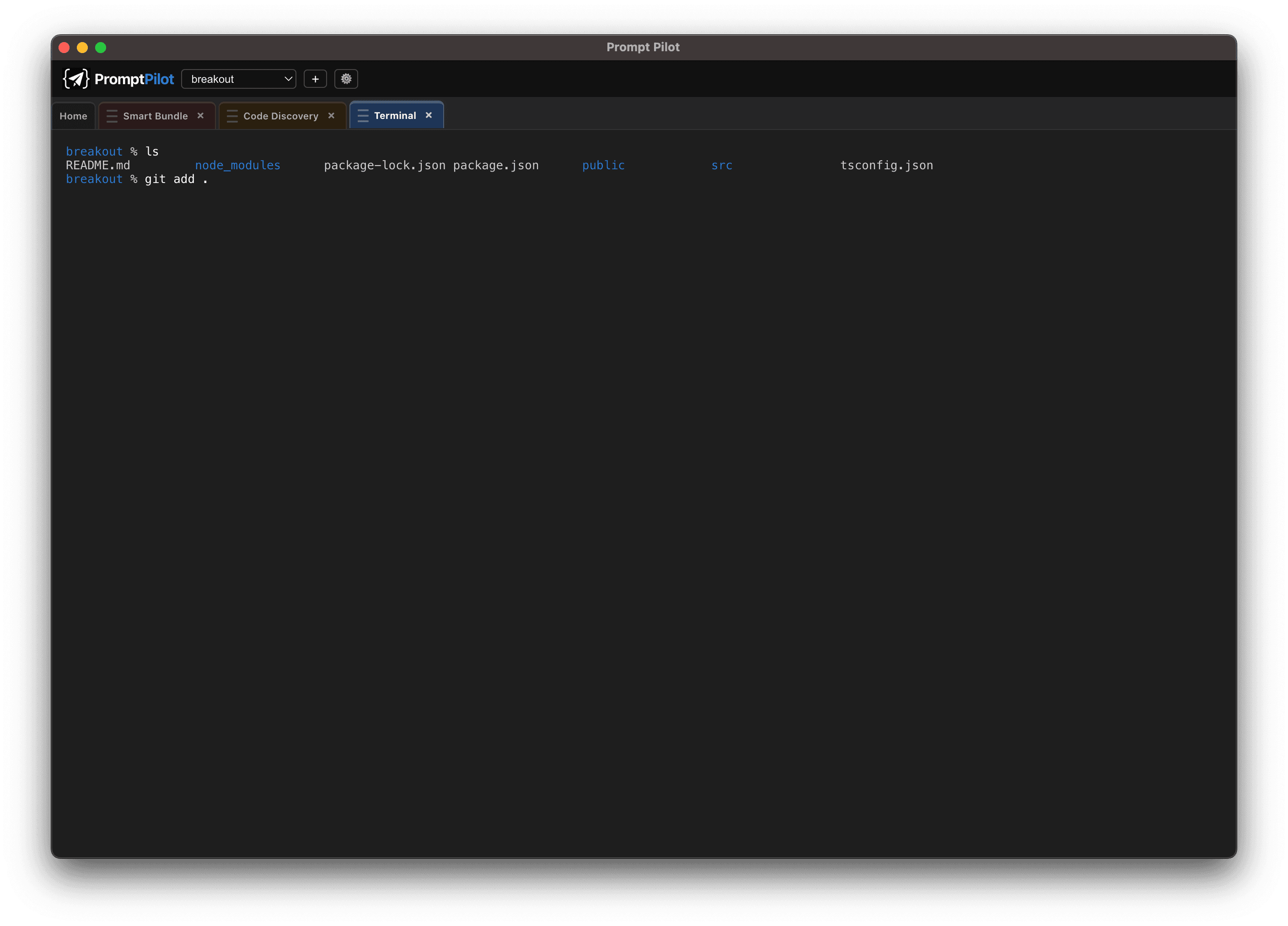
Task: Select the Code Discovery tab
Action: coord(280,116)
